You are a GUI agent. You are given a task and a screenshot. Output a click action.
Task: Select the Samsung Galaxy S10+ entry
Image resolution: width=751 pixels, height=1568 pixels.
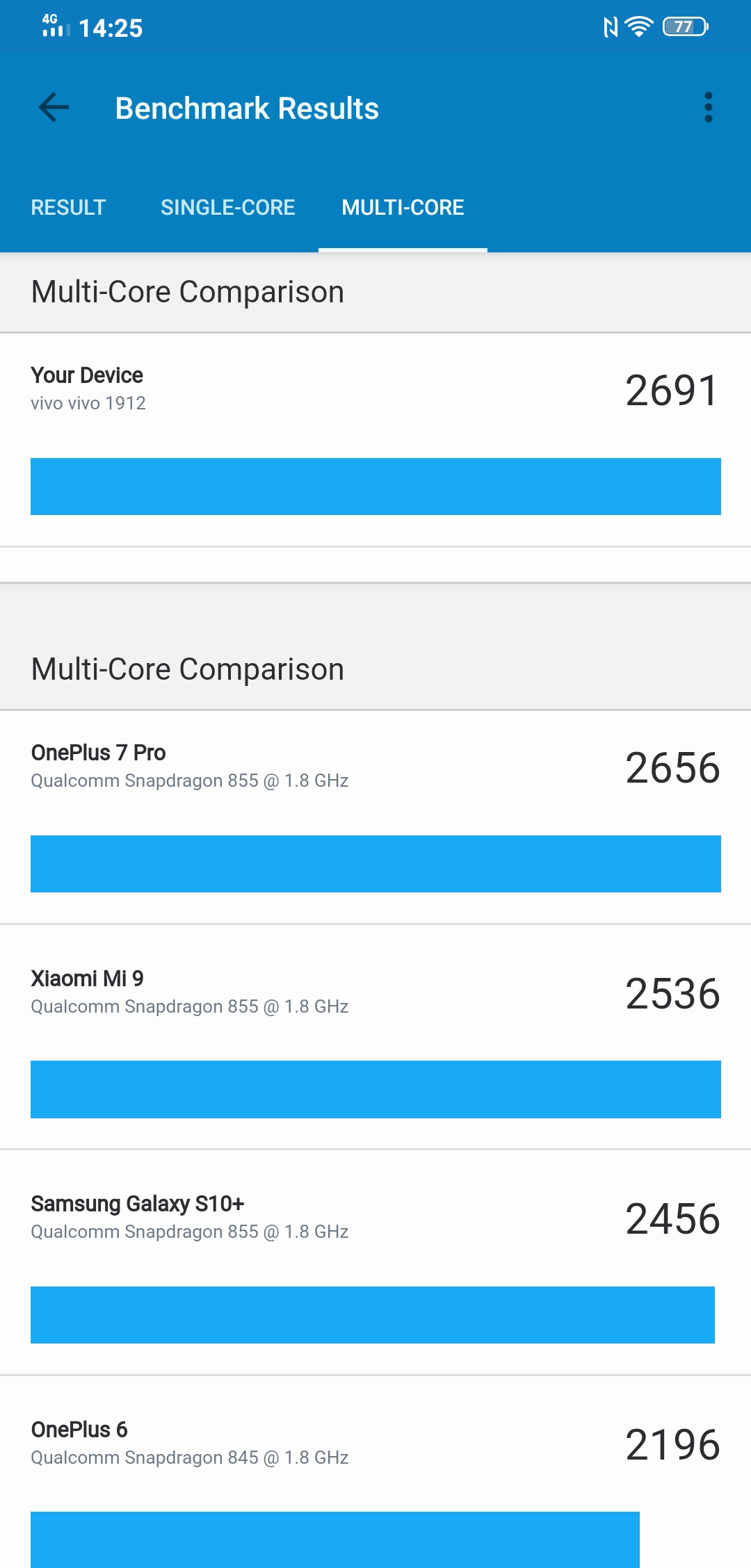[x=138, y=1204]
